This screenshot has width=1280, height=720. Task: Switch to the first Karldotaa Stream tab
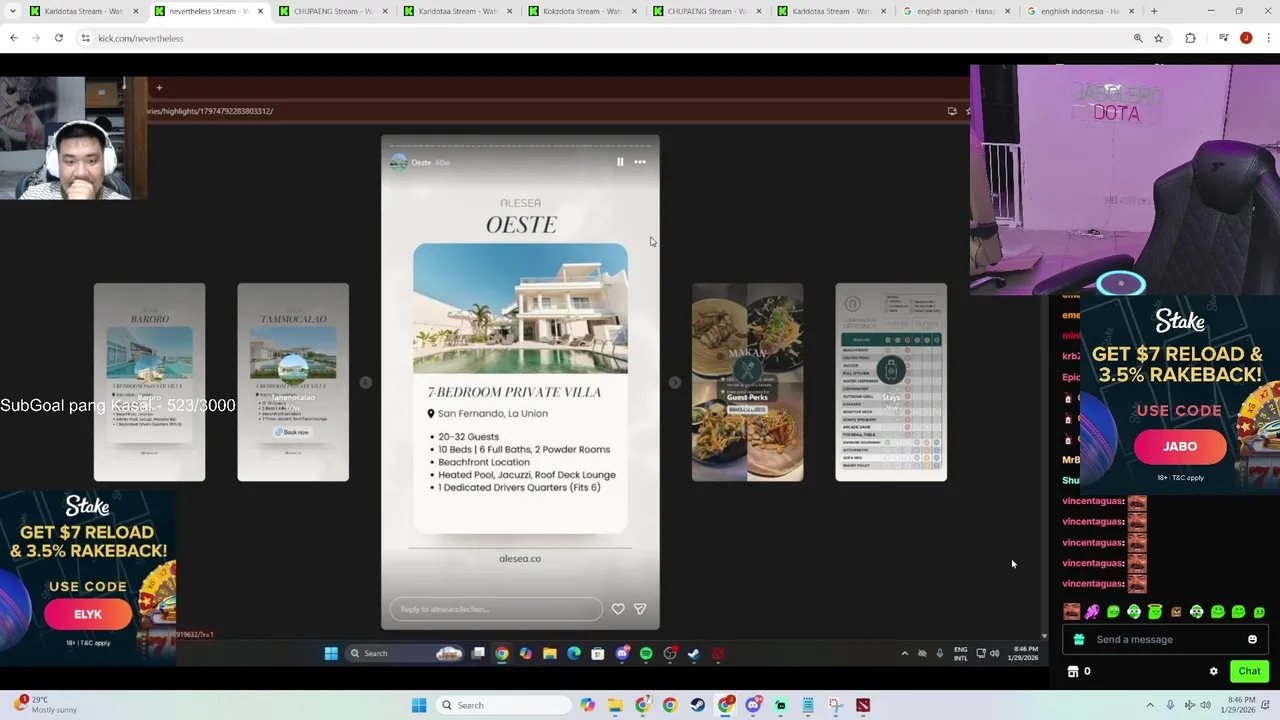[x=84, y=11]
